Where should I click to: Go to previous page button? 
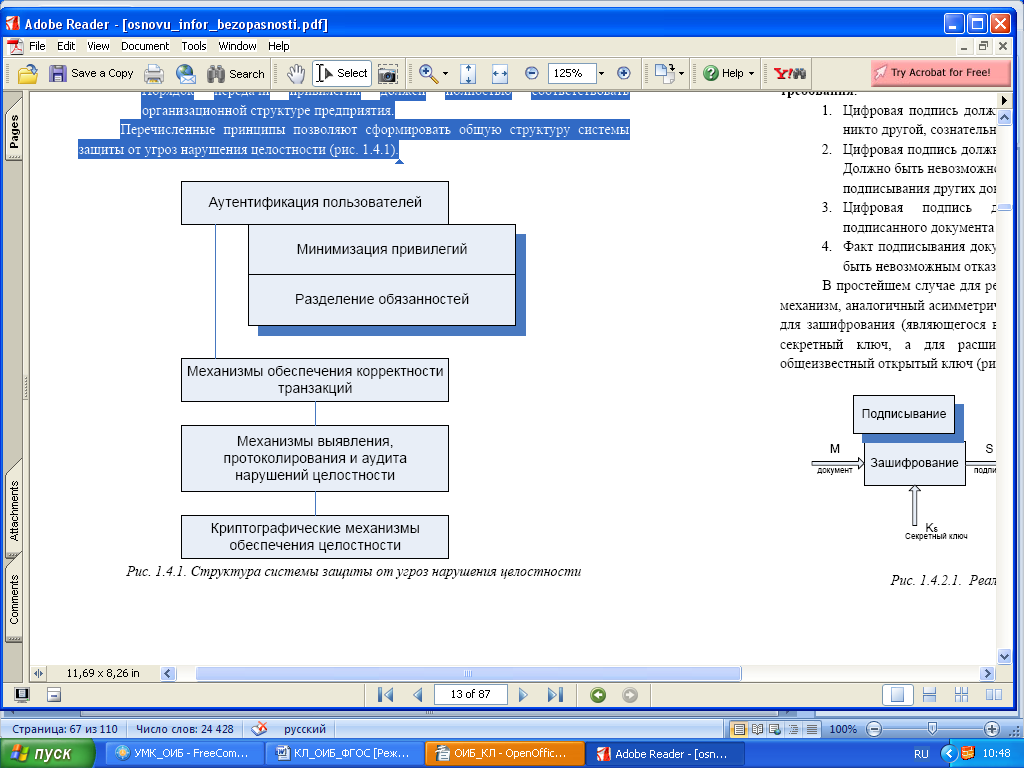pos(418,695)
